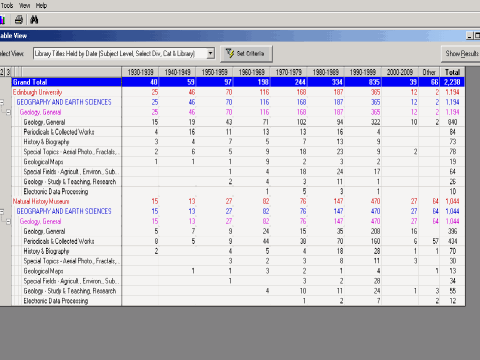Click the 2000-2009 column header
Image resolution: width=480 pixels, height=360 pixels.
coord(400,72)
